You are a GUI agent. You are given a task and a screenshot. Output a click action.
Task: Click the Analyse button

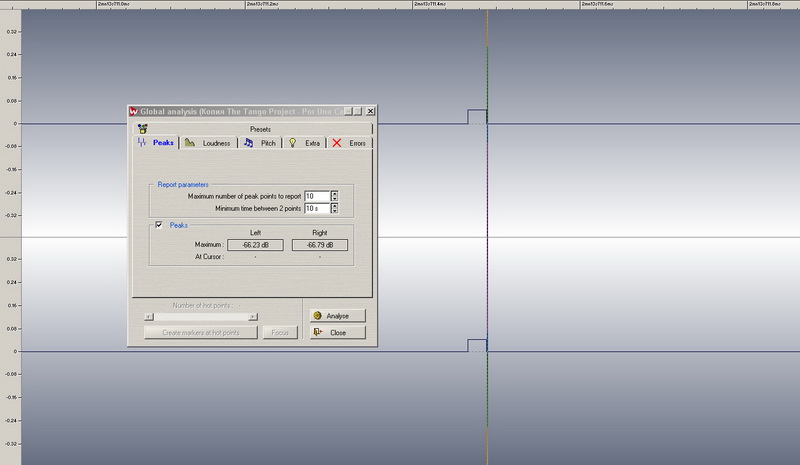coord(337,316)
